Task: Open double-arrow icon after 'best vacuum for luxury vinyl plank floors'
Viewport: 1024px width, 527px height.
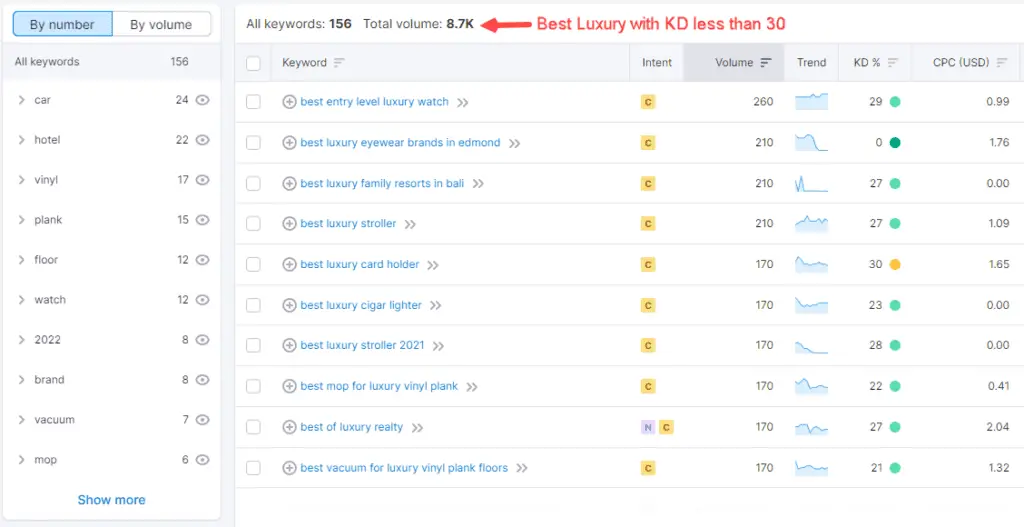Action: point(522,468)
